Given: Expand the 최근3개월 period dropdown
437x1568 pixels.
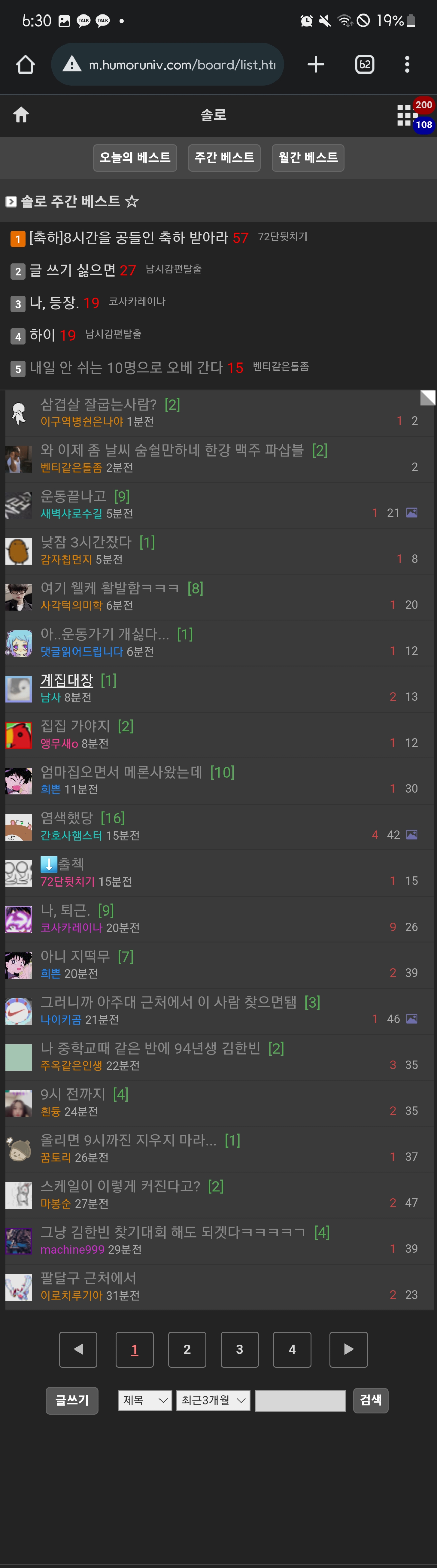Looking at the screenshot, I should 213,1400.
